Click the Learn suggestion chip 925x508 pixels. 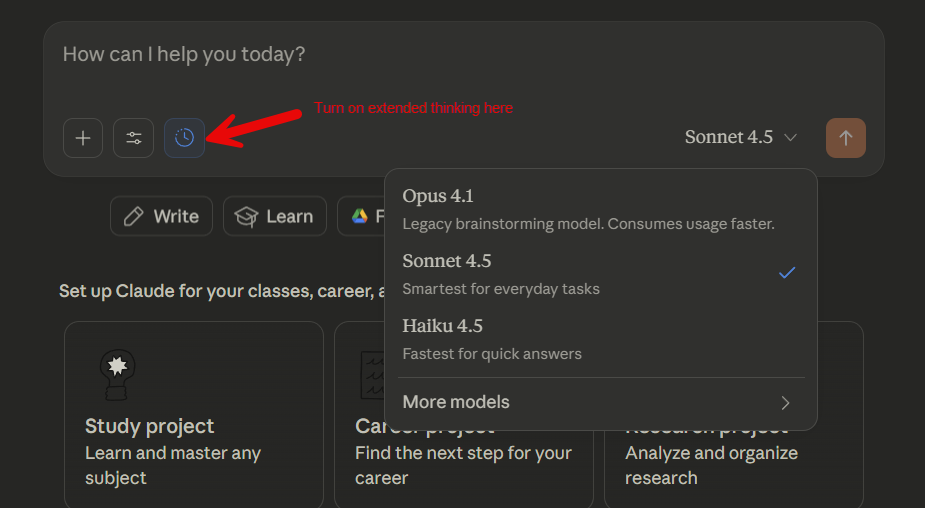tap(274, 217)
